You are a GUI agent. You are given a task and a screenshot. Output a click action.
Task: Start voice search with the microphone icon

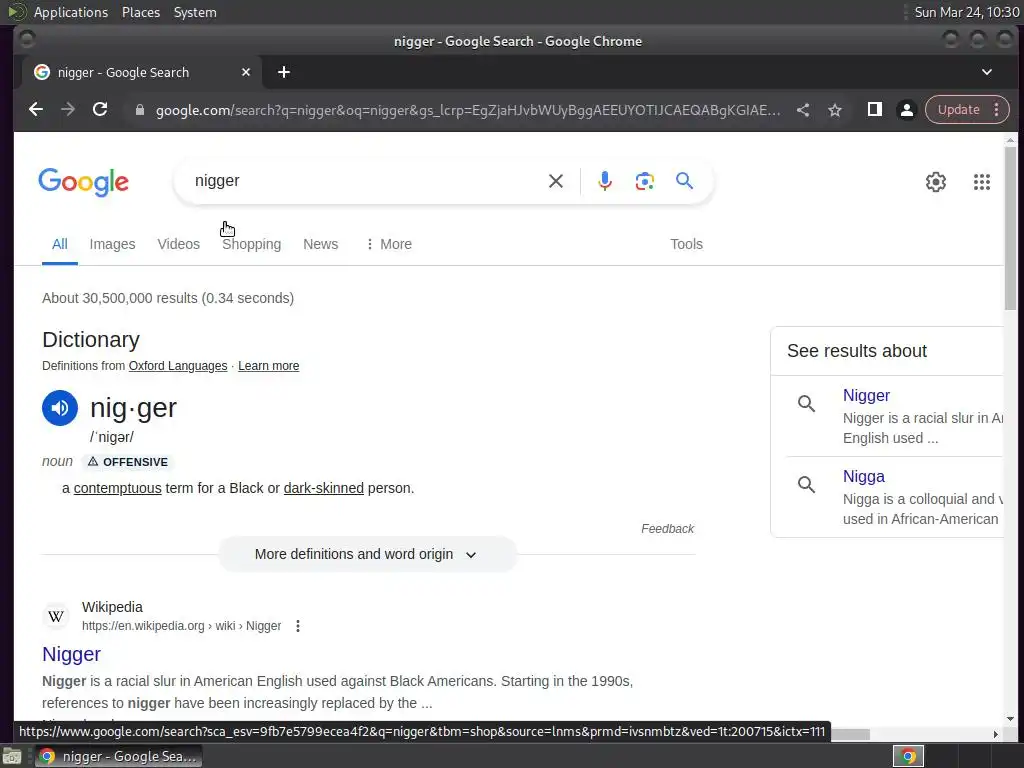click(x=605, y=181)
